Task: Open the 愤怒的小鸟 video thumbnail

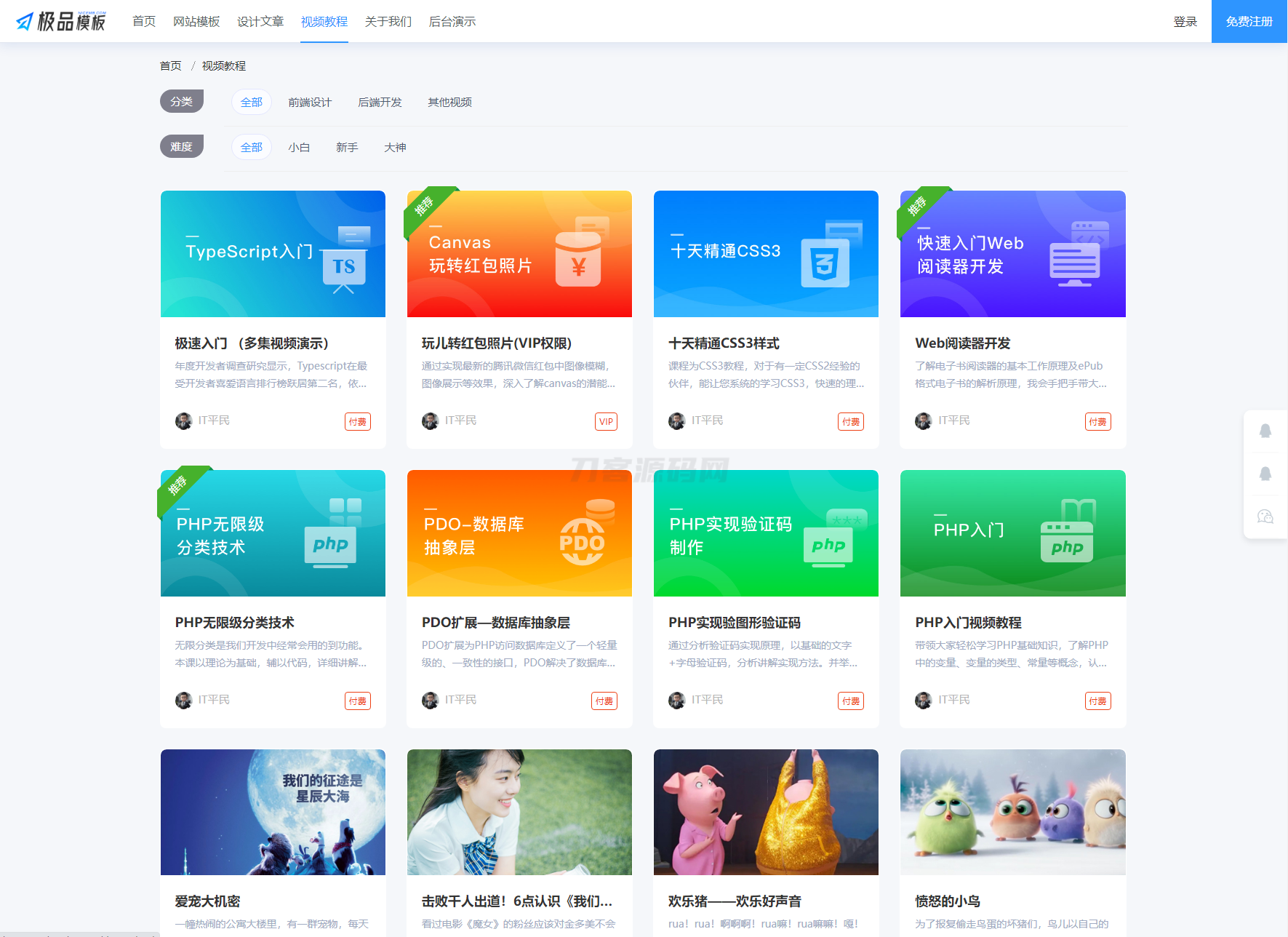Action: [1012, 812]
